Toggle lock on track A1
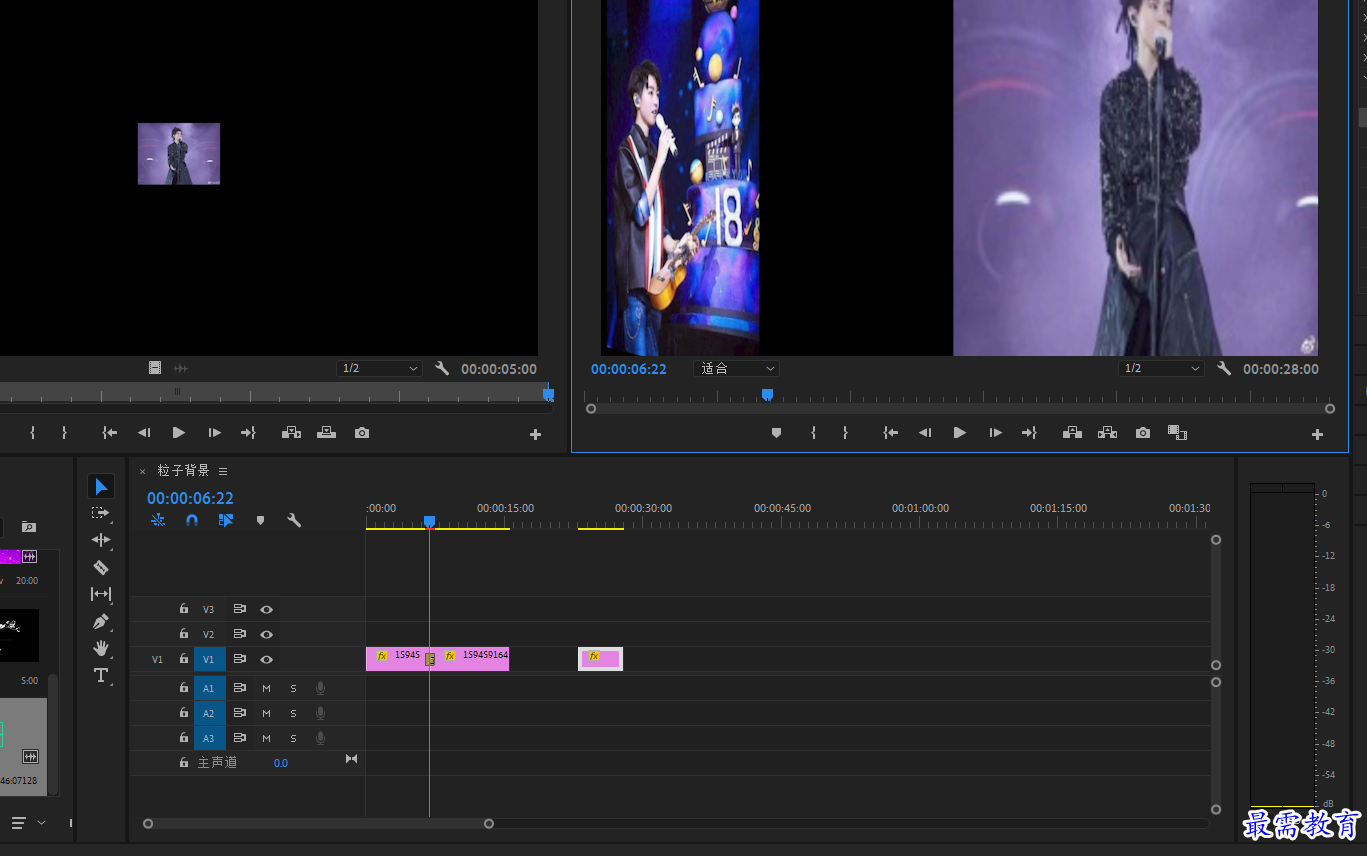1367x856 pixels. tap(184, 688)
